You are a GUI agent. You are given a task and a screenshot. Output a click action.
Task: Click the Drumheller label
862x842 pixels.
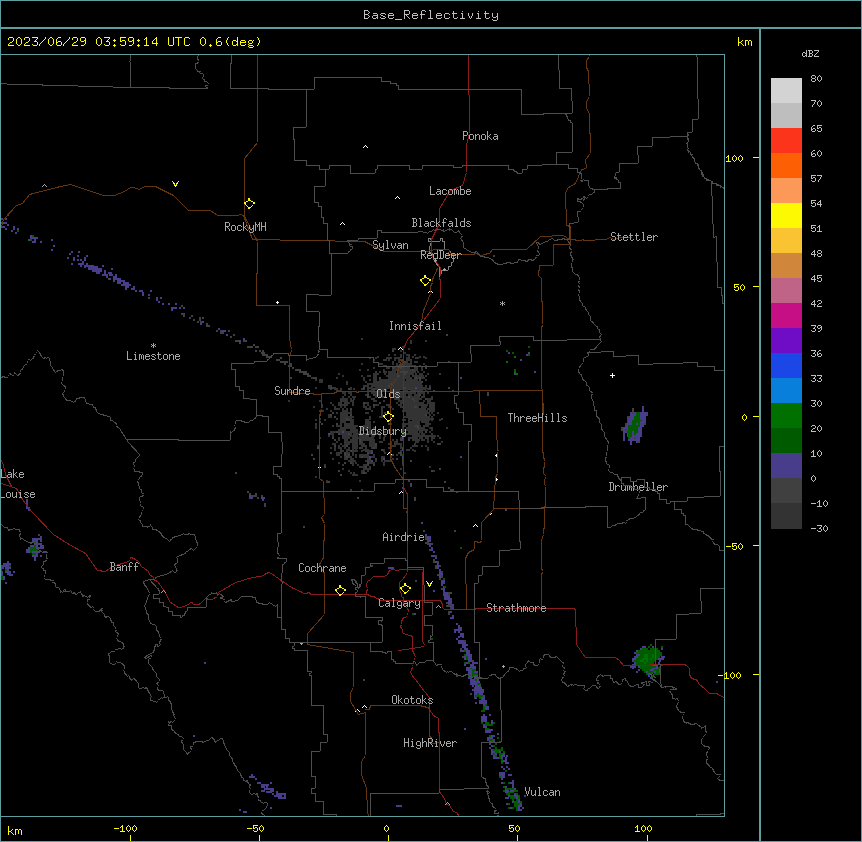coord(638,487)
